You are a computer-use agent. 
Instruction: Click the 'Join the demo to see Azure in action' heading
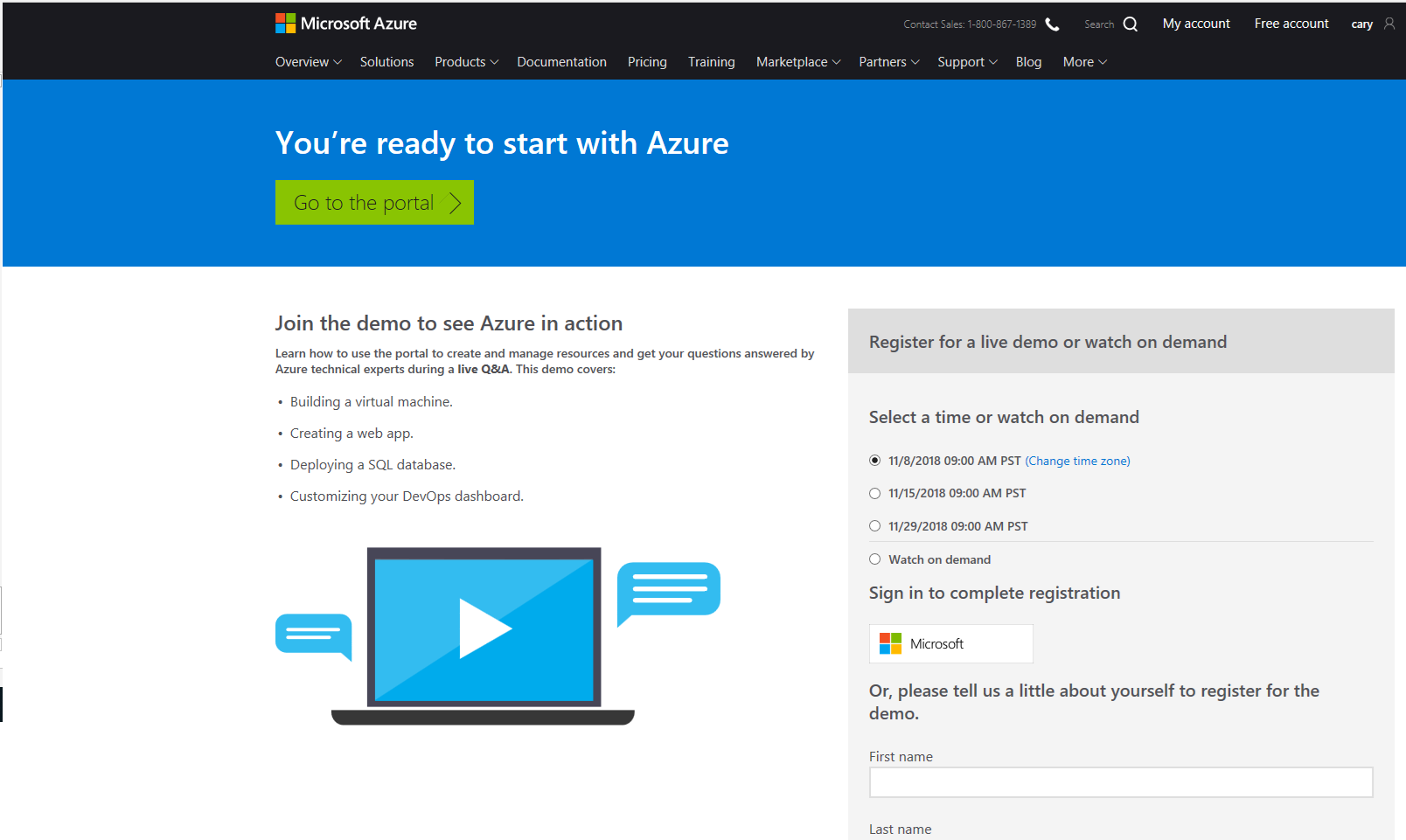pyautogui.click(x=449, y=323)
